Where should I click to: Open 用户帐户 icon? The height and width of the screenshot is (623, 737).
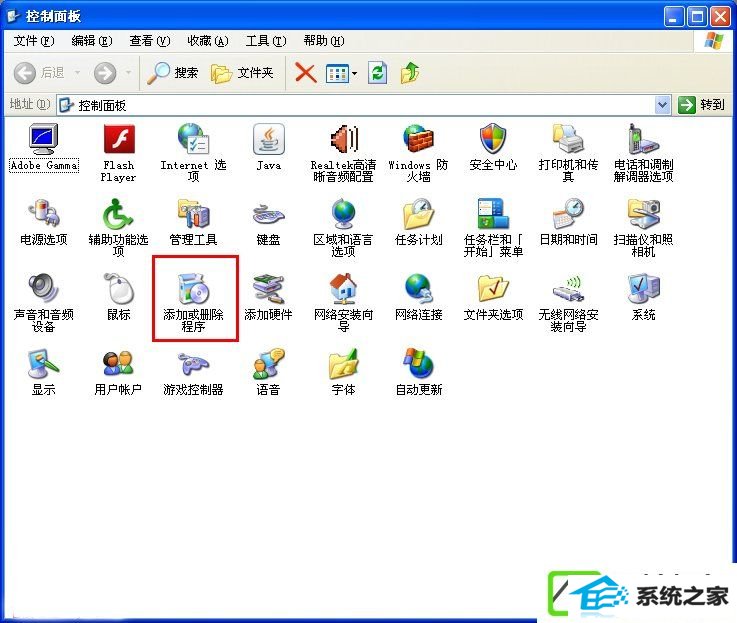point(118,363)
